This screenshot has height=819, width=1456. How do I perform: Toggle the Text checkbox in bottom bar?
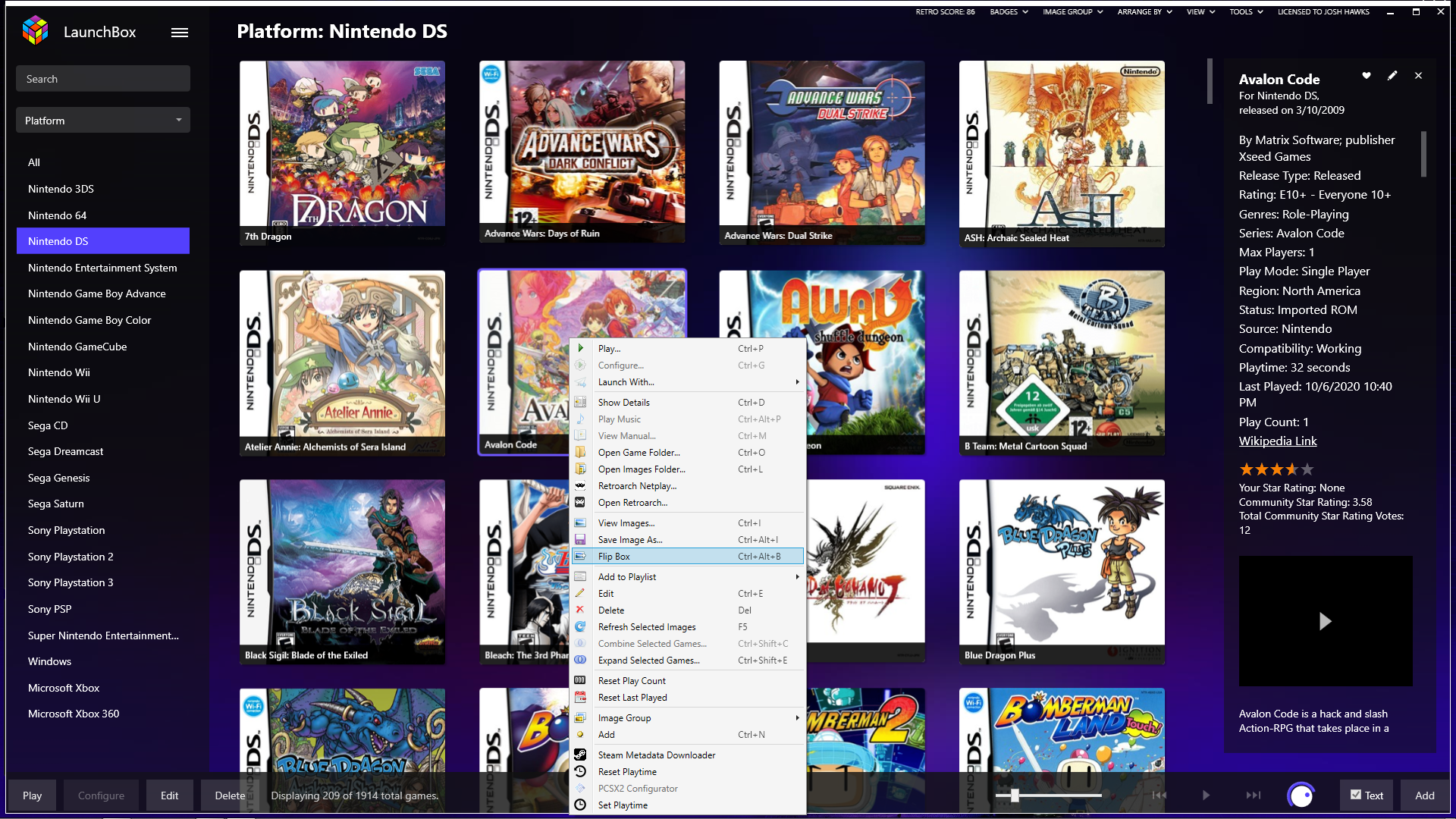click(x=1356, y=795)
